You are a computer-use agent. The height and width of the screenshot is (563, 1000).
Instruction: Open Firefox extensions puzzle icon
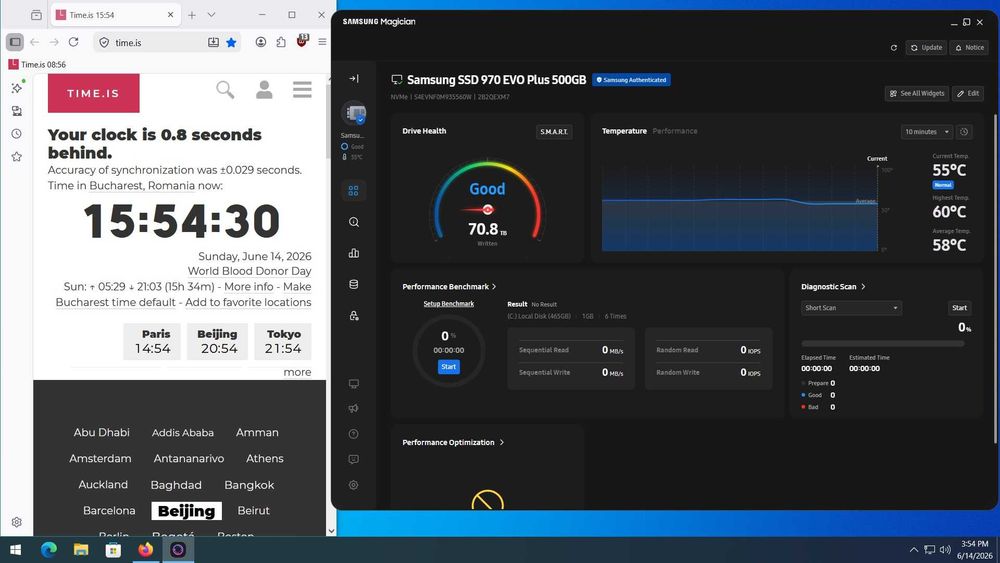pyautogui.click(x=281, y=42)
